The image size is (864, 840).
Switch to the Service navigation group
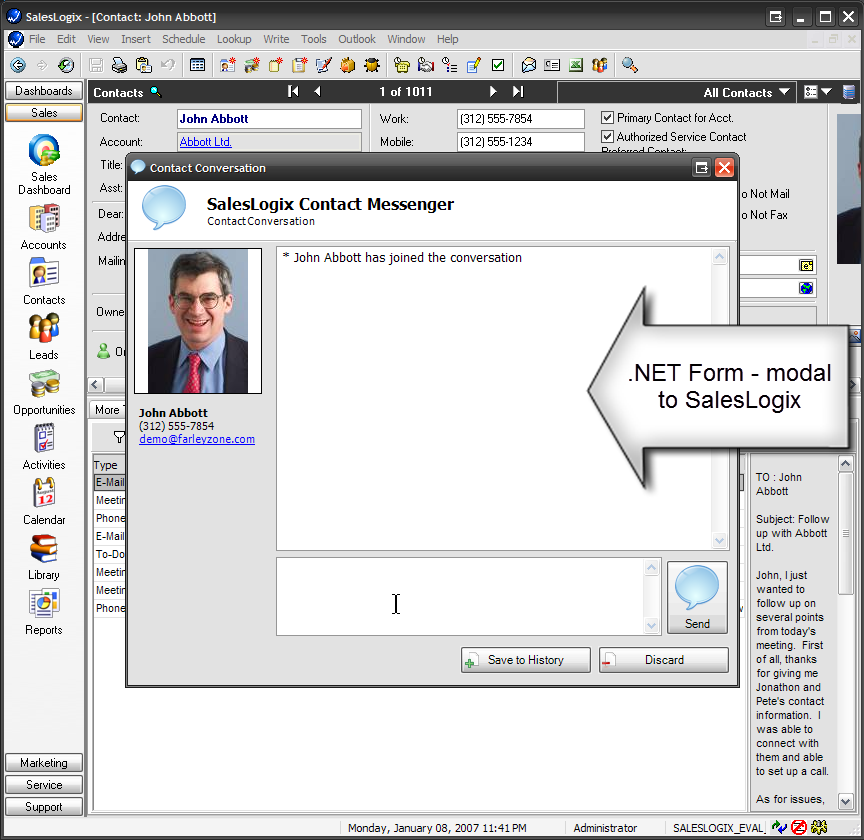point(44,785)
